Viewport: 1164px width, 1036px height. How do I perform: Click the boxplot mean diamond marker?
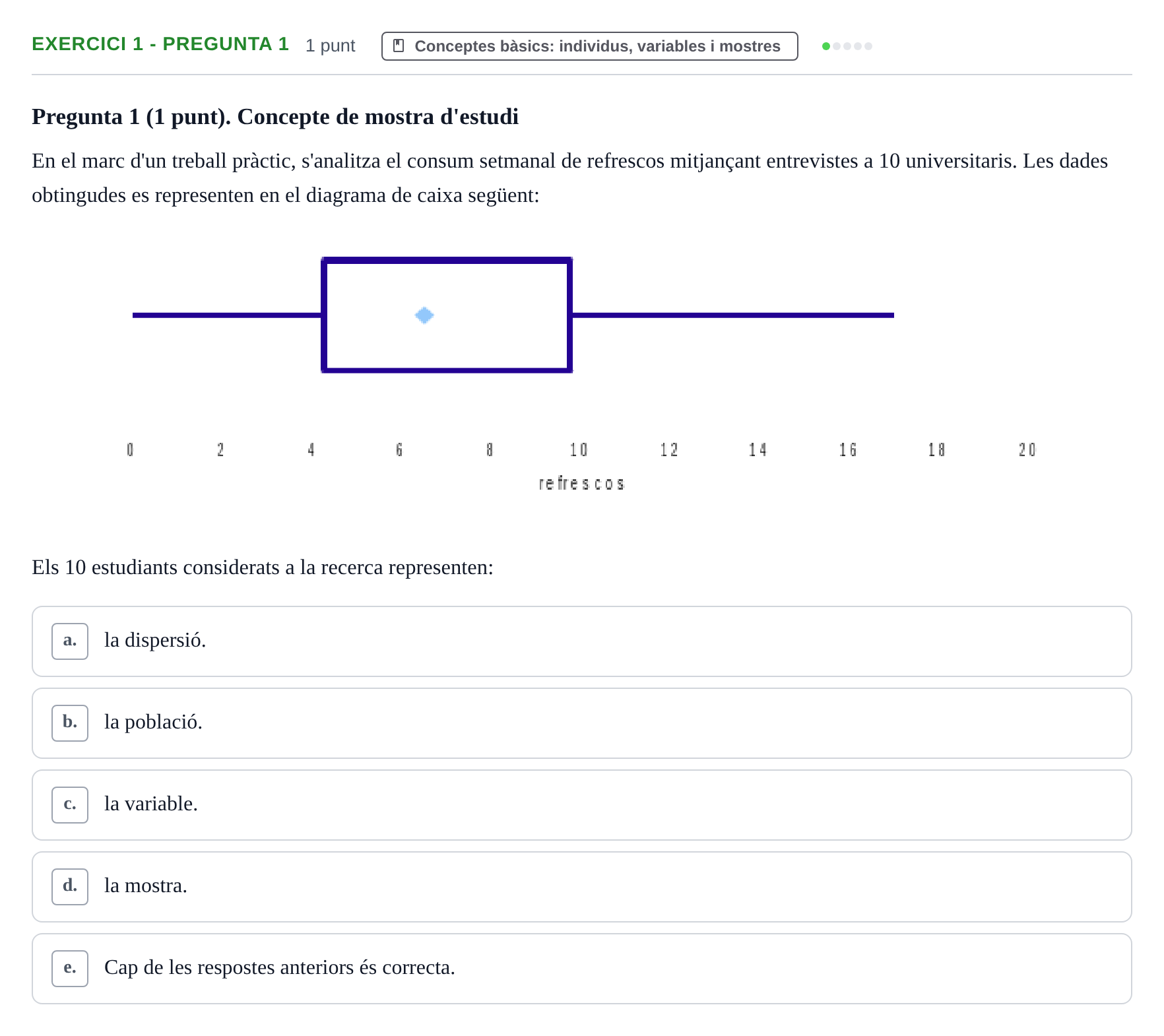424,315
